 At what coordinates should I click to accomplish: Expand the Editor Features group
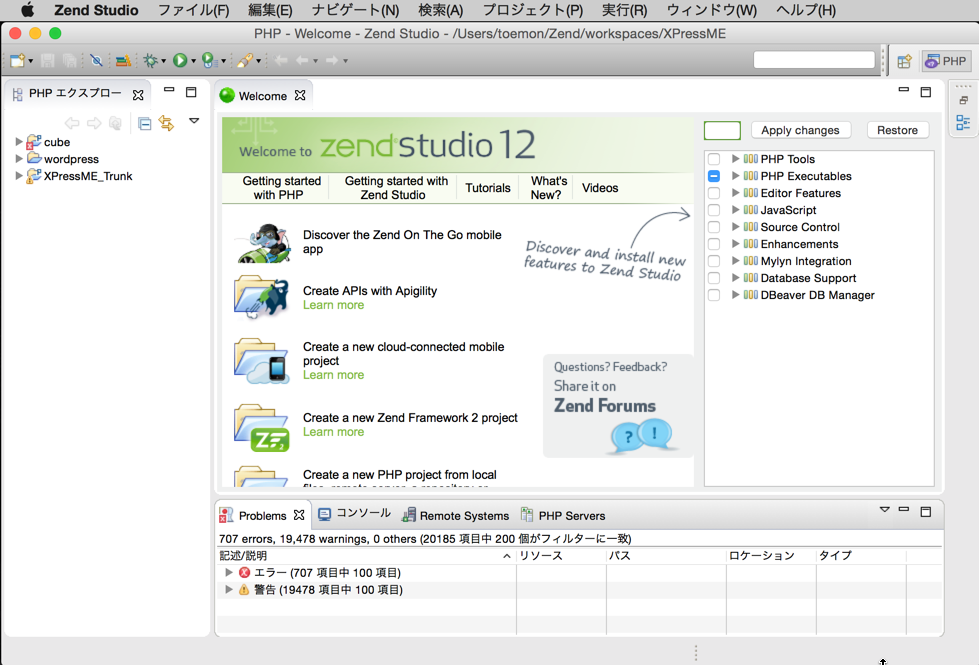click(735, 193)
